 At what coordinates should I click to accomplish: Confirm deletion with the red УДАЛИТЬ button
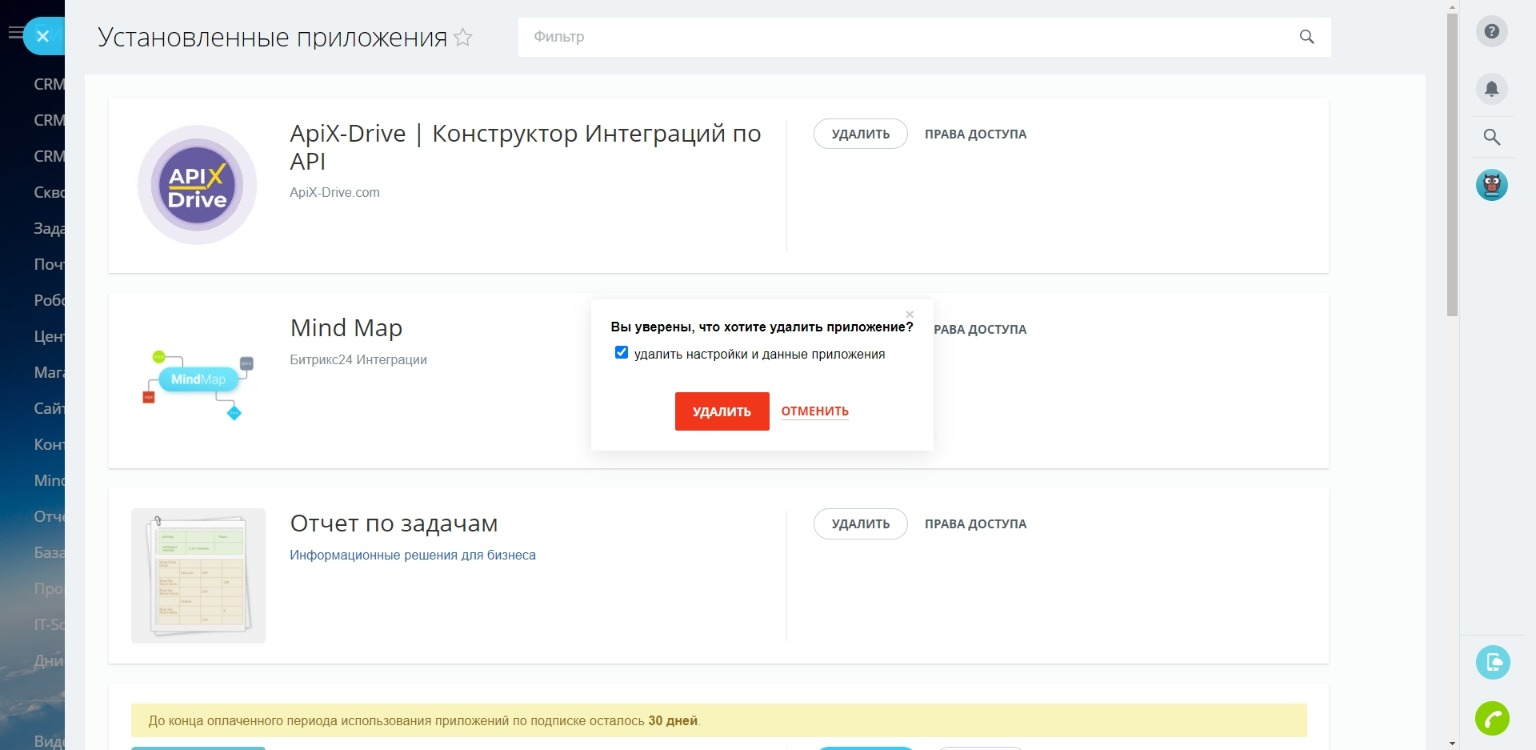pyautogui.click(x=722, y=411)
